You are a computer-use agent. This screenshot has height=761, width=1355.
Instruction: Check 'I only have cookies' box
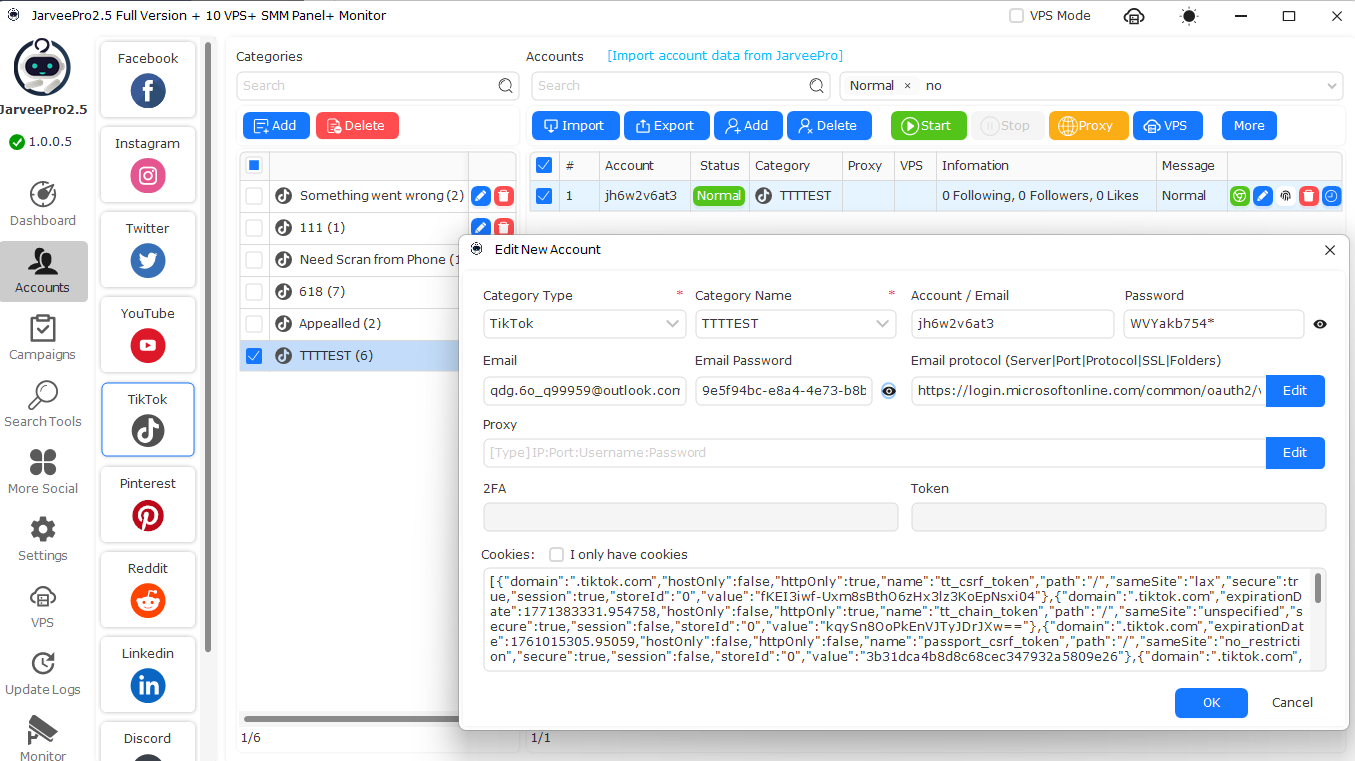point(557,554)
